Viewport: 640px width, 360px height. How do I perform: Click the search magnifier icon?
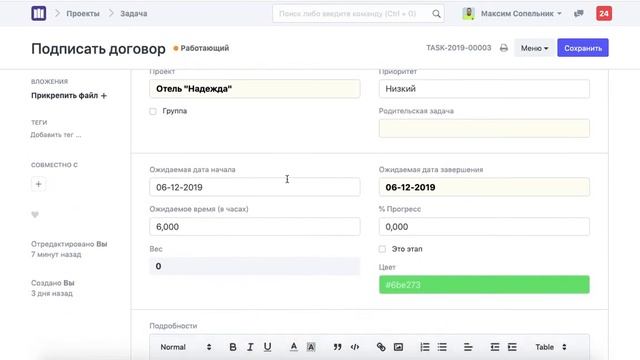(436, 14)
